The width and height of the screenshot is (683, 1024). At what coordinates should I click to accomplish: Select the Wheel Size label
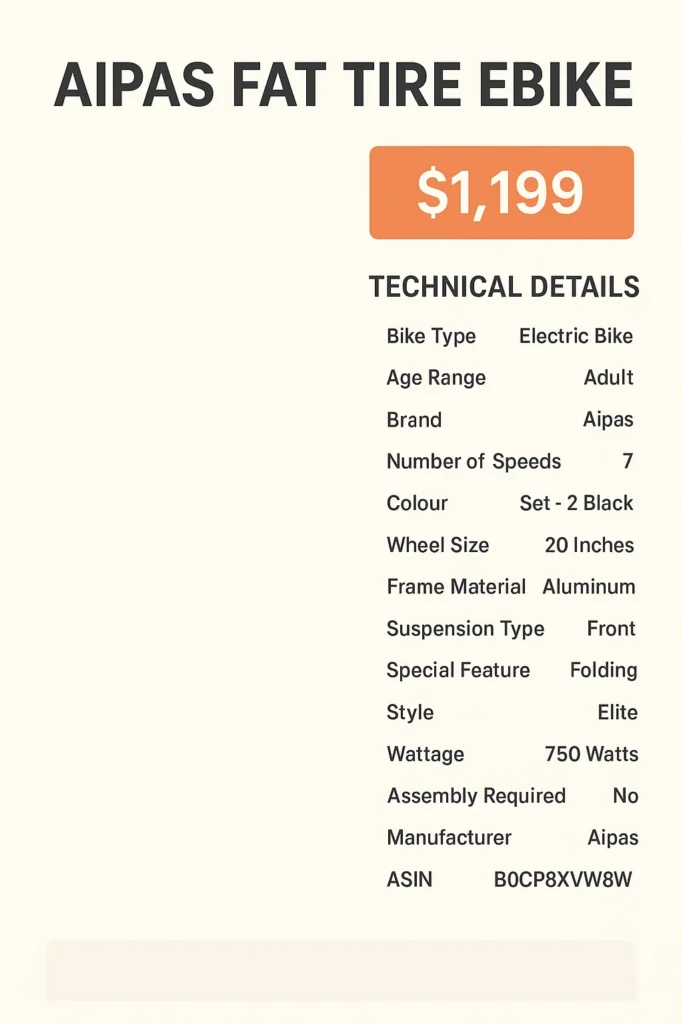click(437, 545)
